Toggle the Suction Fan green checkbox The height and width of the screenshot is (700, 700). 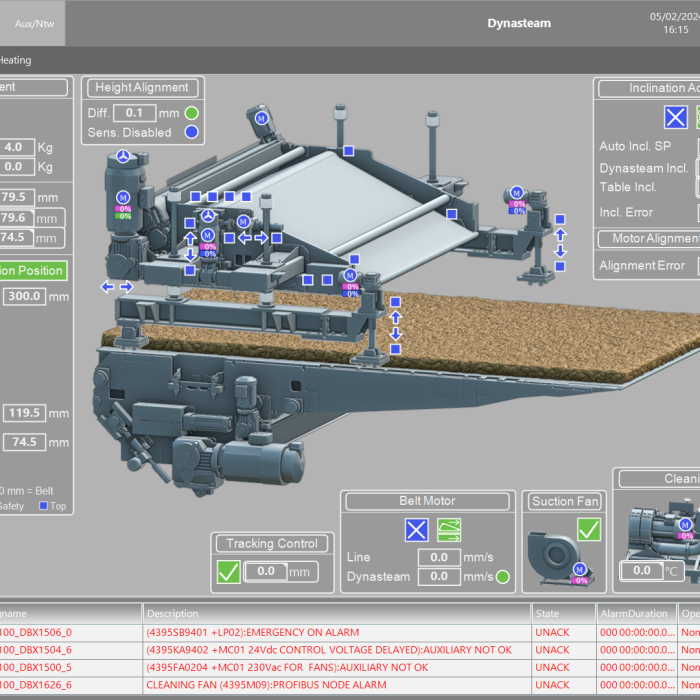click(589, 529)
